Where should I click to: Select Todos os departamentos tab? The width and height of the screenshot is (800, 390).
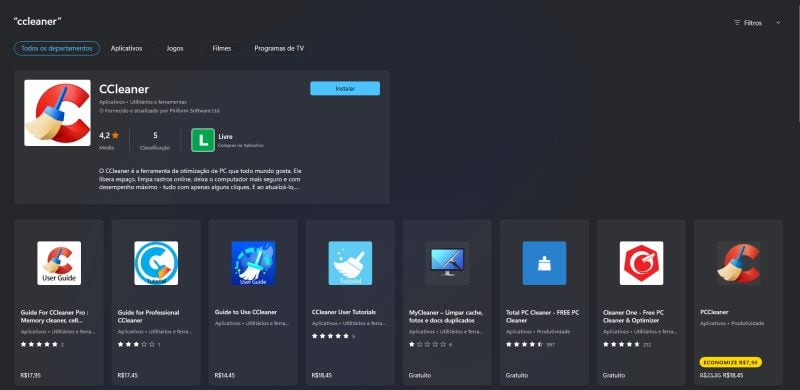tap(57, 48)
